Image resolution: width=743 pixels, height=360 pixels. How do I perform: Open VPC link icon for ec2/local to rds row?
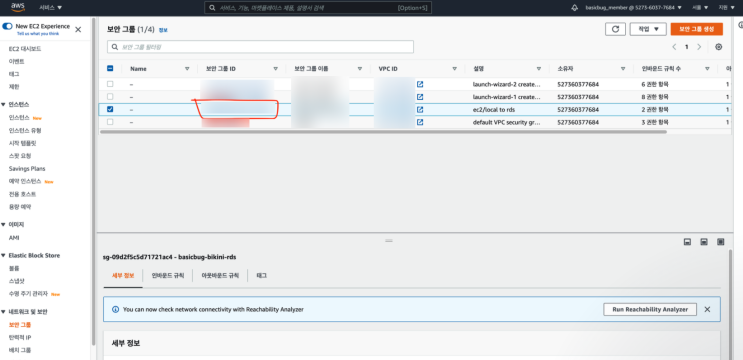tap(420, 109)
